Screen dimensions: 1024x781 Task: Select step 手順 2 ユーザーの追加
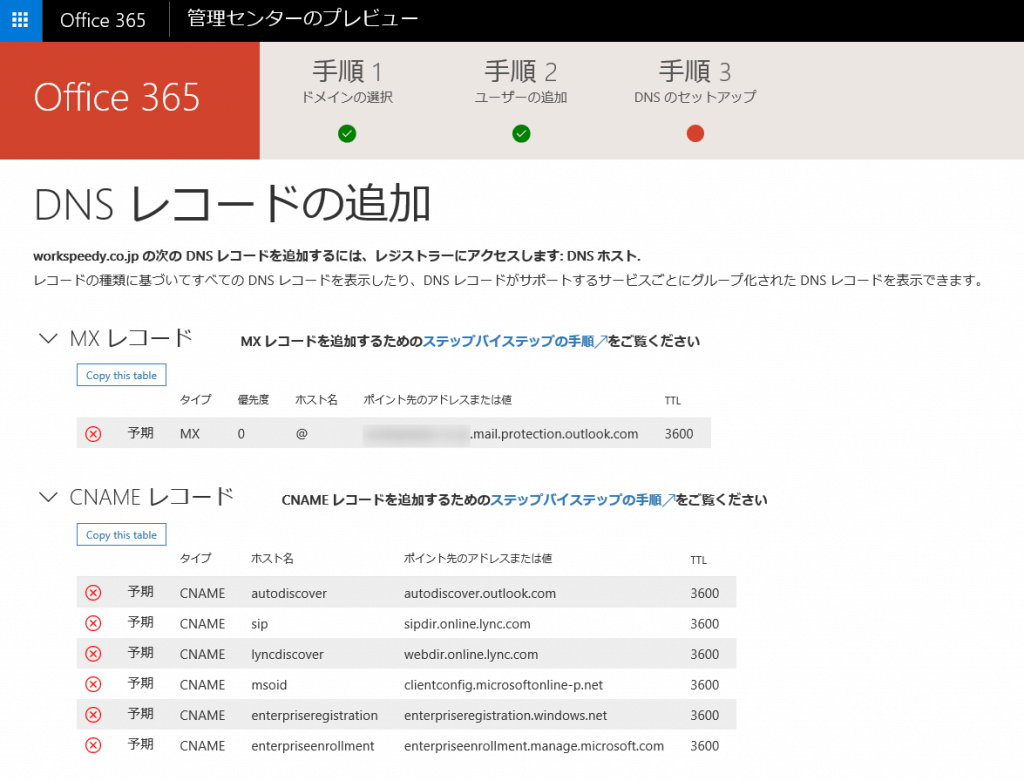pos(521,82)
